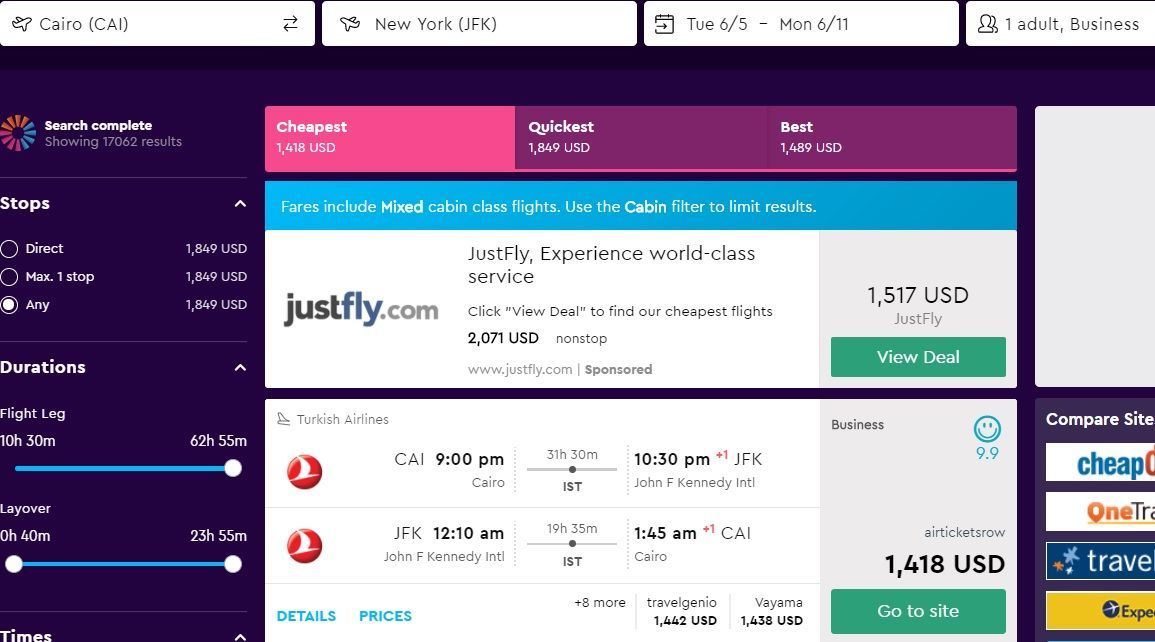The image size is (1155, 642).
Task: Select the Any stops option
Action: [10, 305]
